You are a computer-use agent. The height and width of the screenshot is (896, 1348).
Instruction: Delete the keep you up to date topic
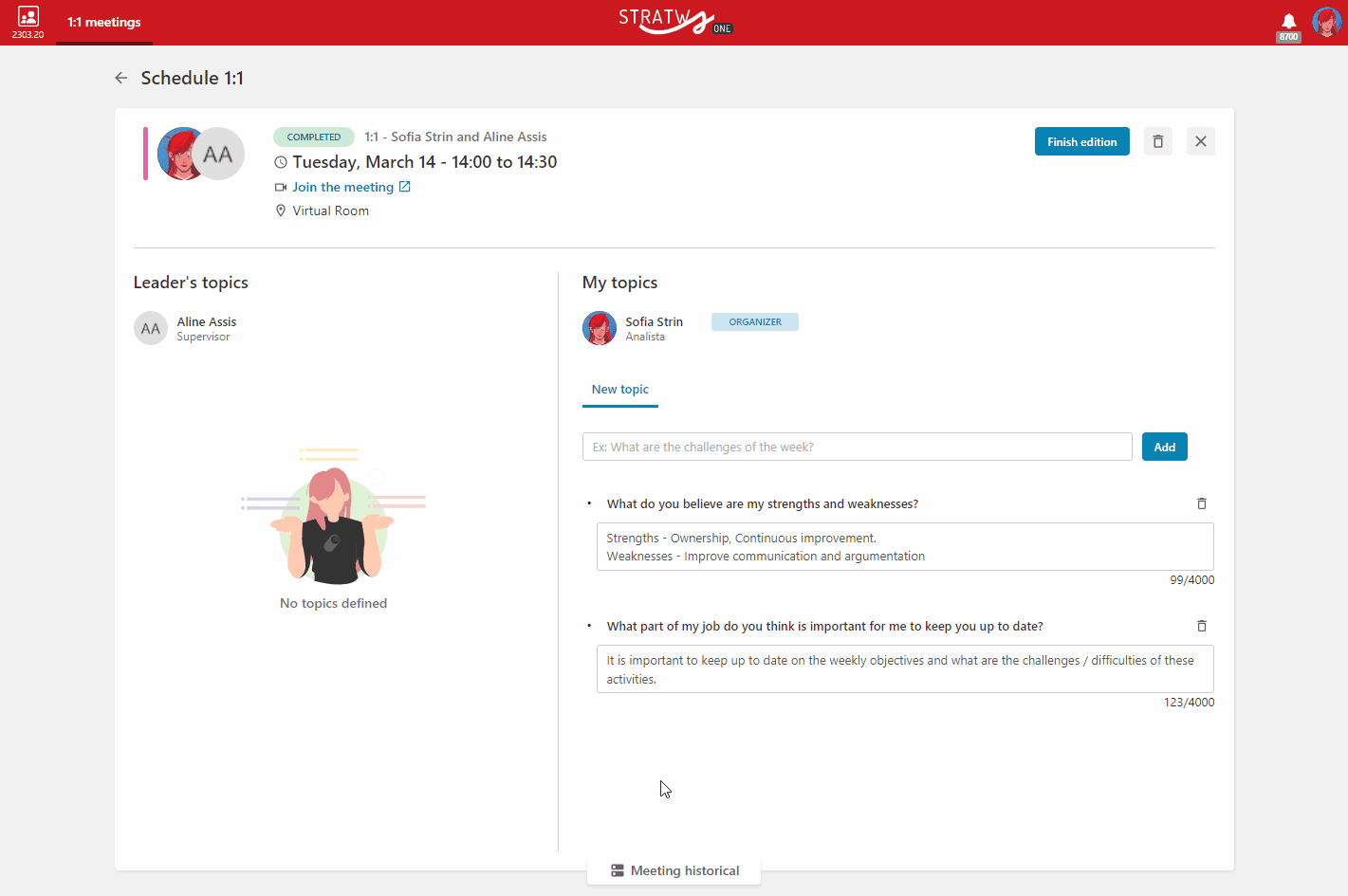pyautogui.click(x=1202, y=626)
